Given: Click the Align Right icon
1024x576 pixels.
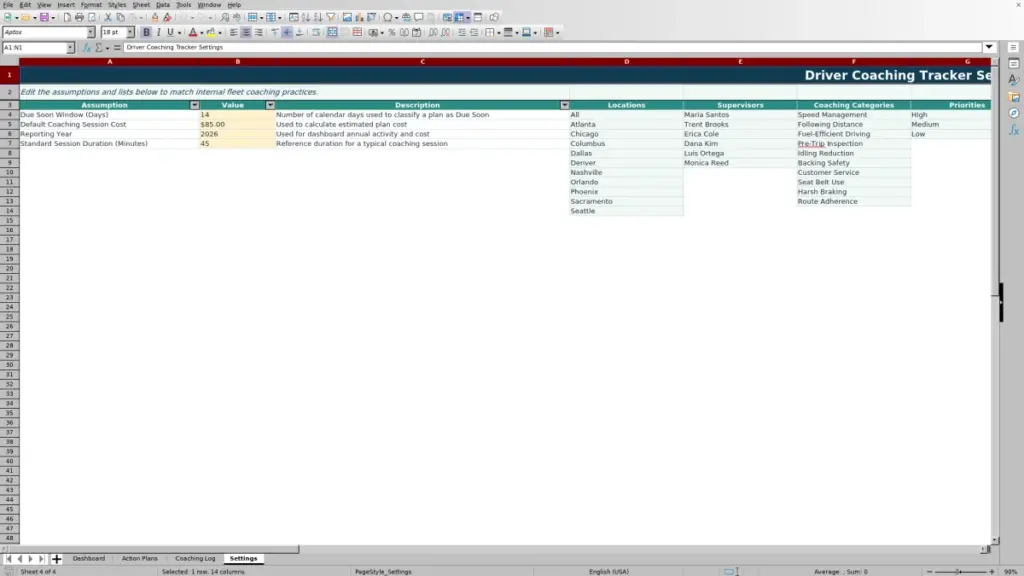Looking at the screenshot, I should [259, 32].
